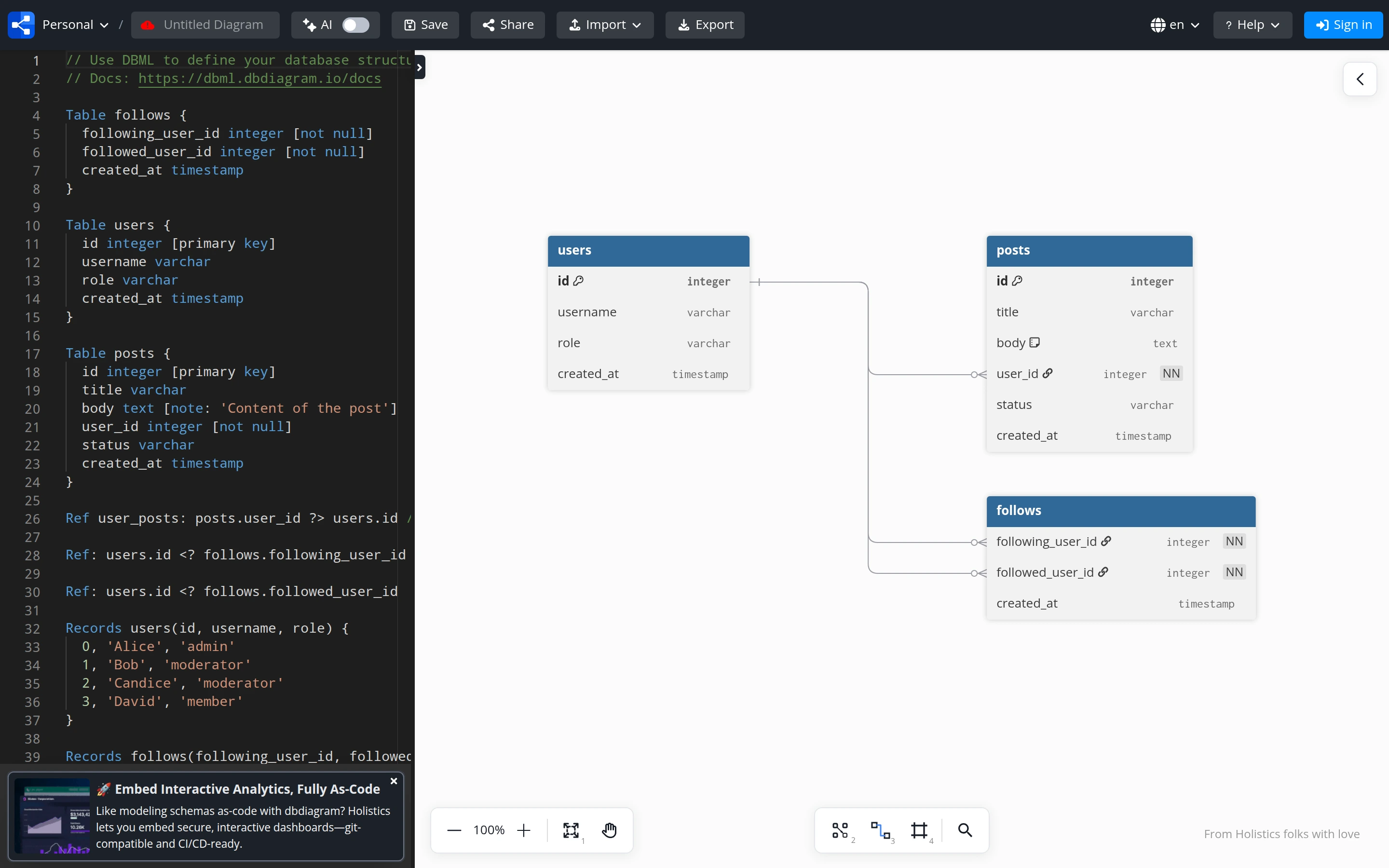Click the link icon beside following_user_id

(1106, 542)
